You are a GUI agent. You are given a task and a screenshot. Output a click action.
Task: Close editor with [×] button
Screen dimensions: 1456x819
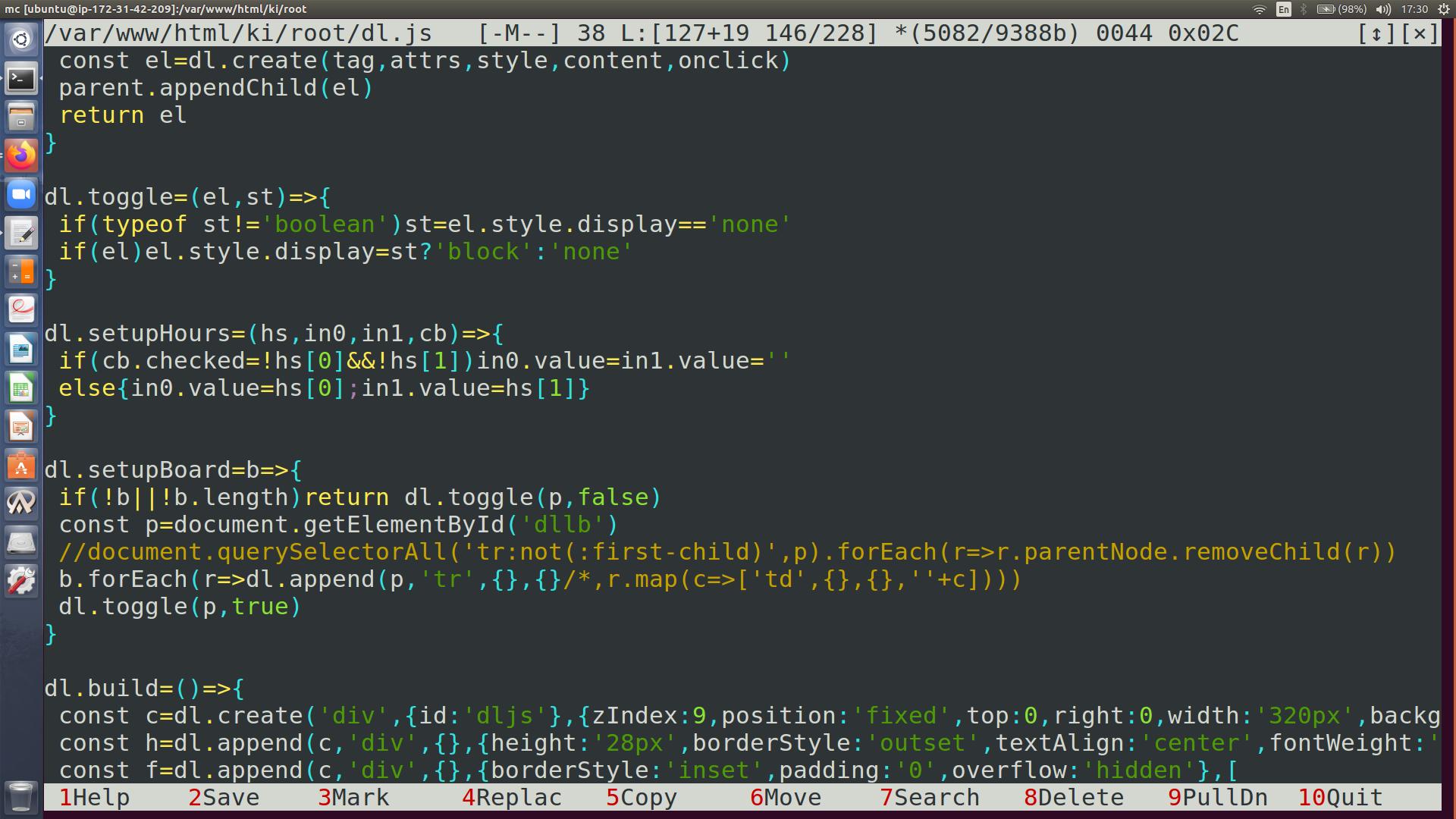pyautogui.click(x=1420, y=33)
